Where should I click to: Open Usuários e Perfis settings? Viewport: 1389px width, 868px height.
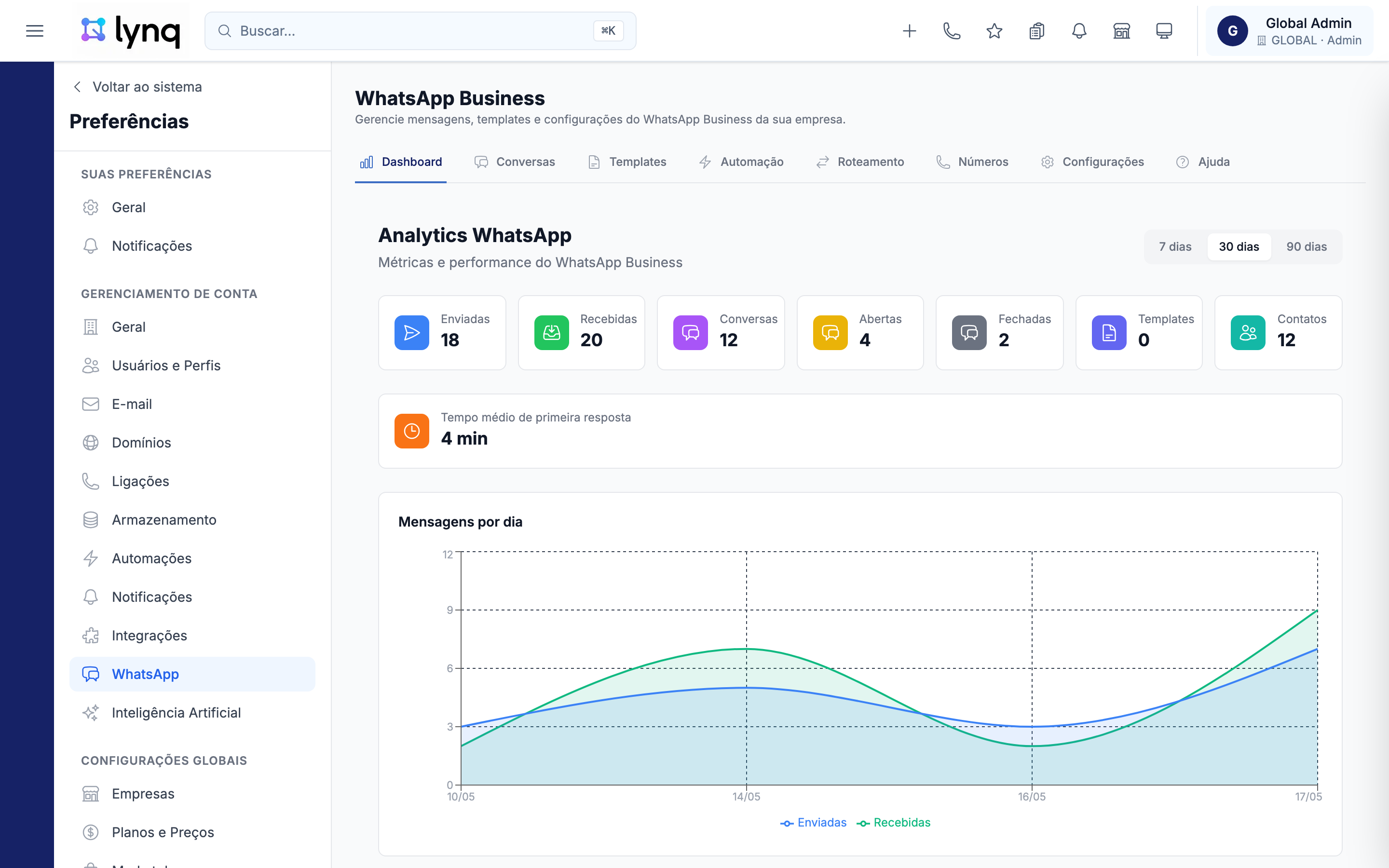192,365
